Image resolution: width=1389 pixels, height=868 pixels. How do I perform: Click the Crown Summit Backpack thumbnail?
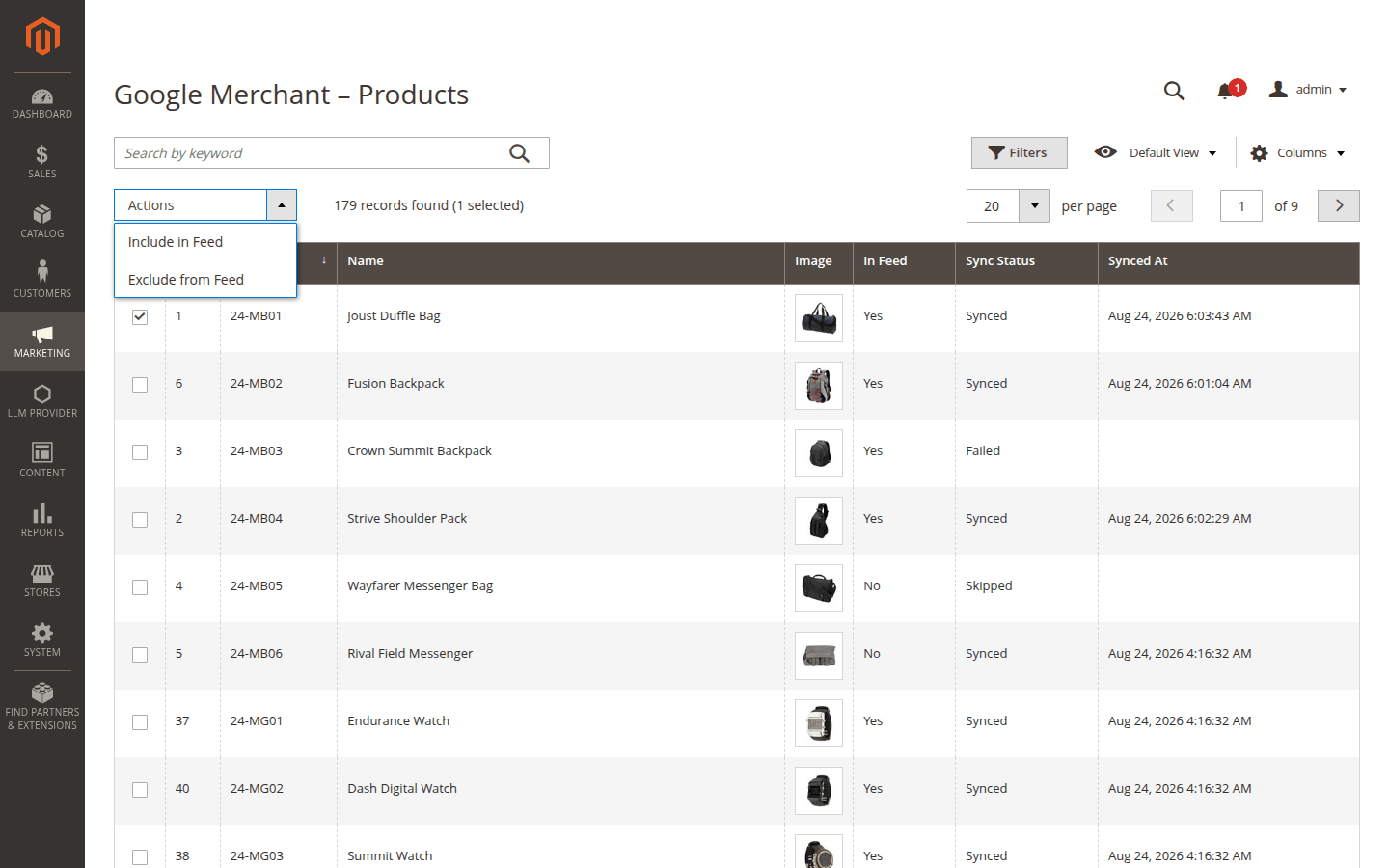click(819, 453)
